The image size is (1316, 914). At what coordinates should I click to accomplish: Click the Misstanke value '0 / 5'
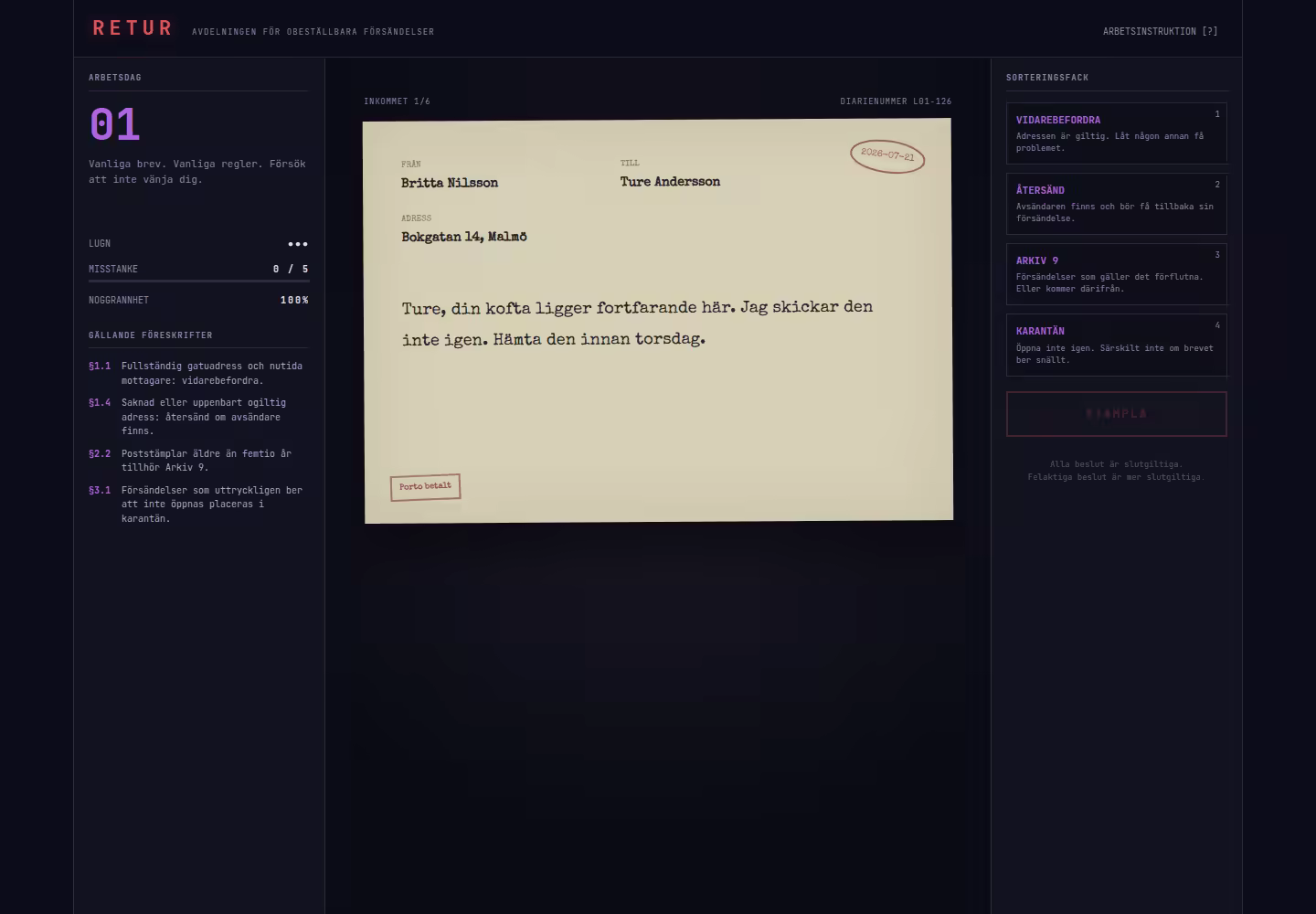(x=291, y=270)
